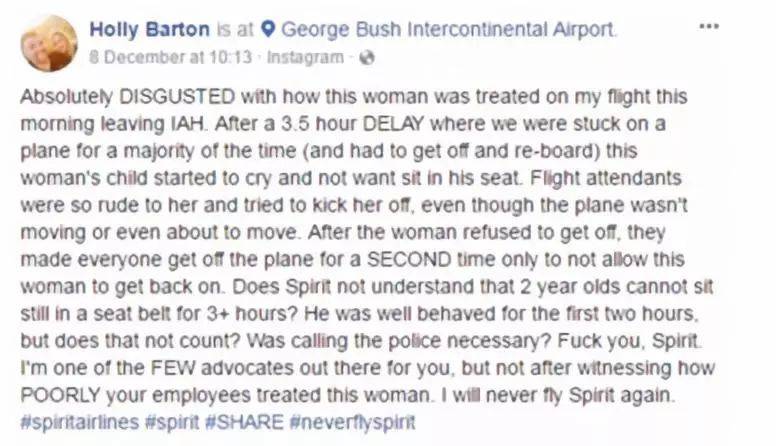Open the three-dot post options menu

point(709,26)
